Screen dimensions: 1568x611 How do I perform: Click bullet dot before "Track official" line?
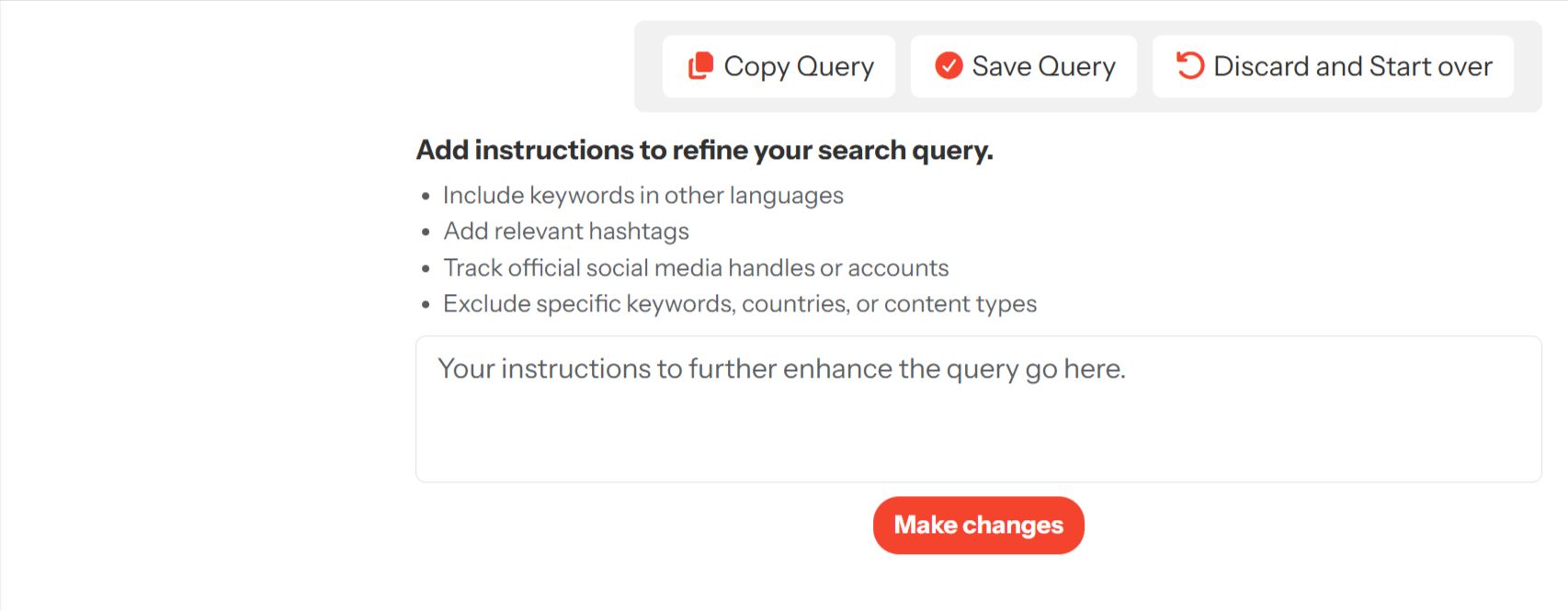pyautogui.click(x=426, y=269)
